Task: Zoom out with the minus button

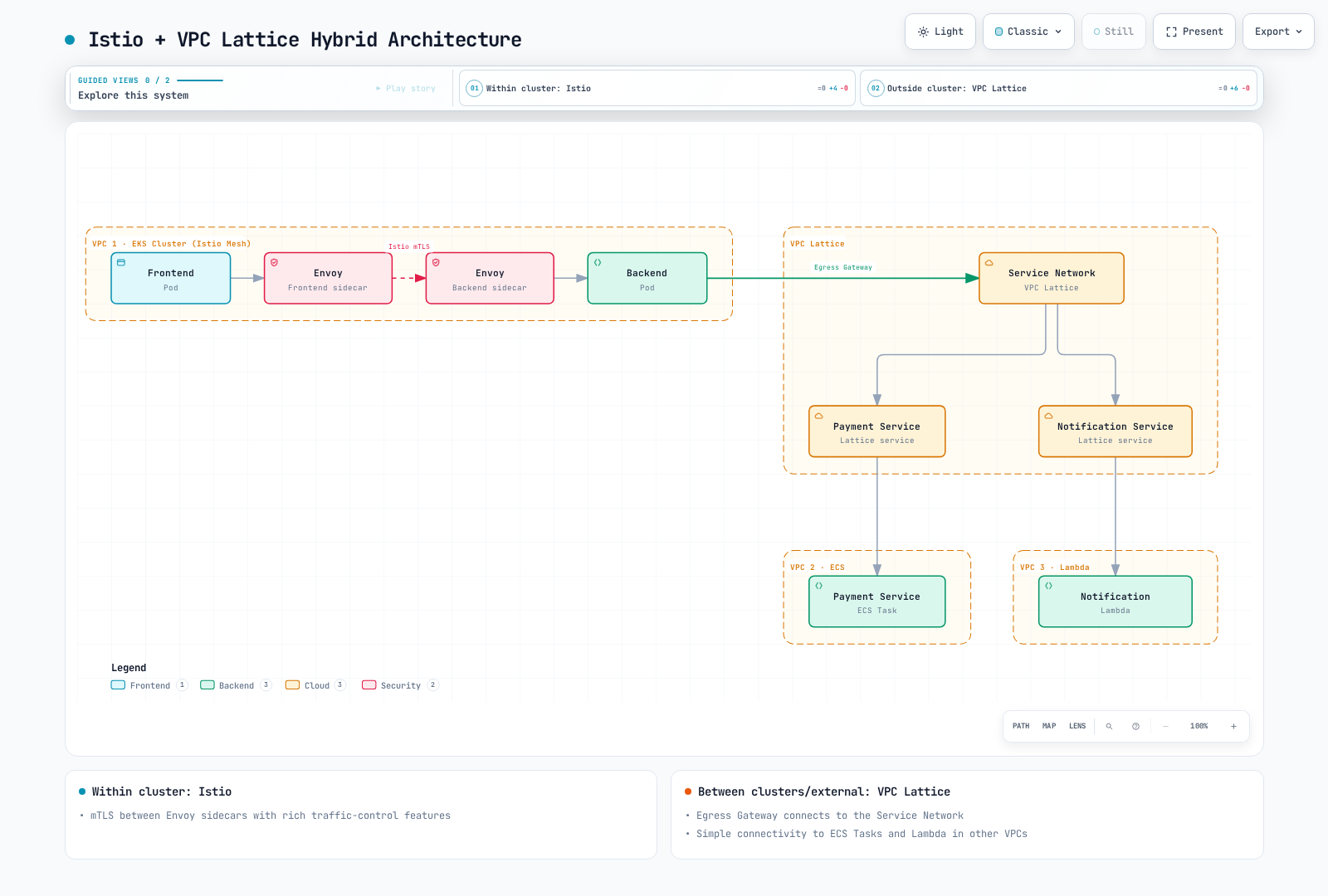Action: 1165,726
